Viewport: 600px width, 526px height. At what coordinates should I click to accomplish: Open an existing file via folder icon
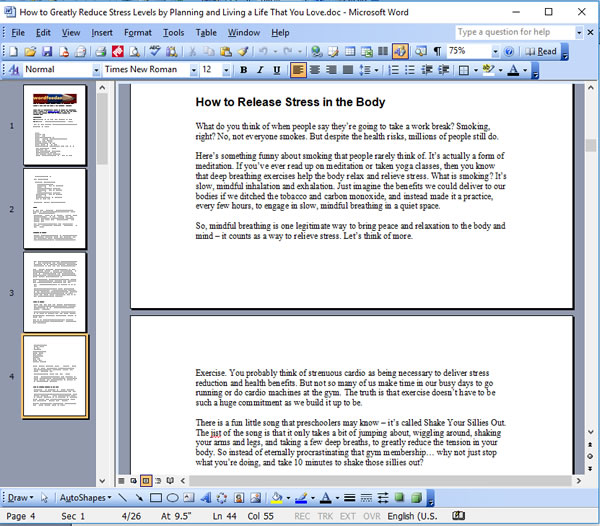pyautogui.click(x=30, y=51)
